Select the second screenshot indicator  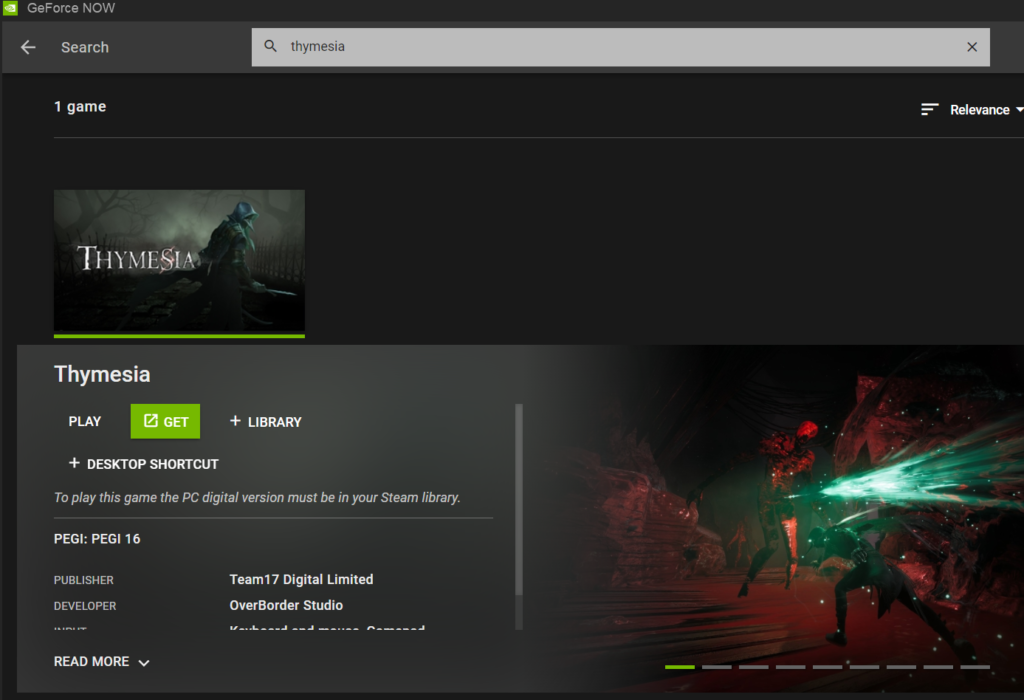[716, 667]
